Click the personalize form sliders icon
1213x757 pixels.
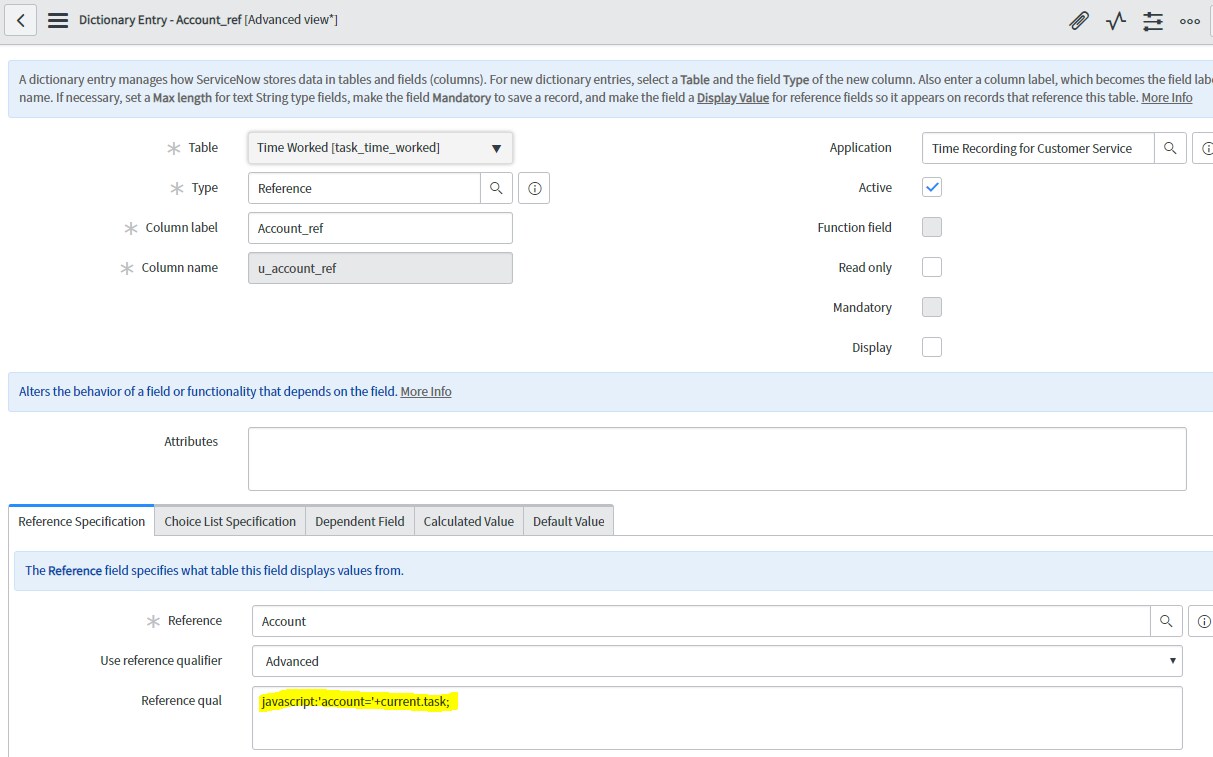pyautogui.click(x=1151, y=19)
